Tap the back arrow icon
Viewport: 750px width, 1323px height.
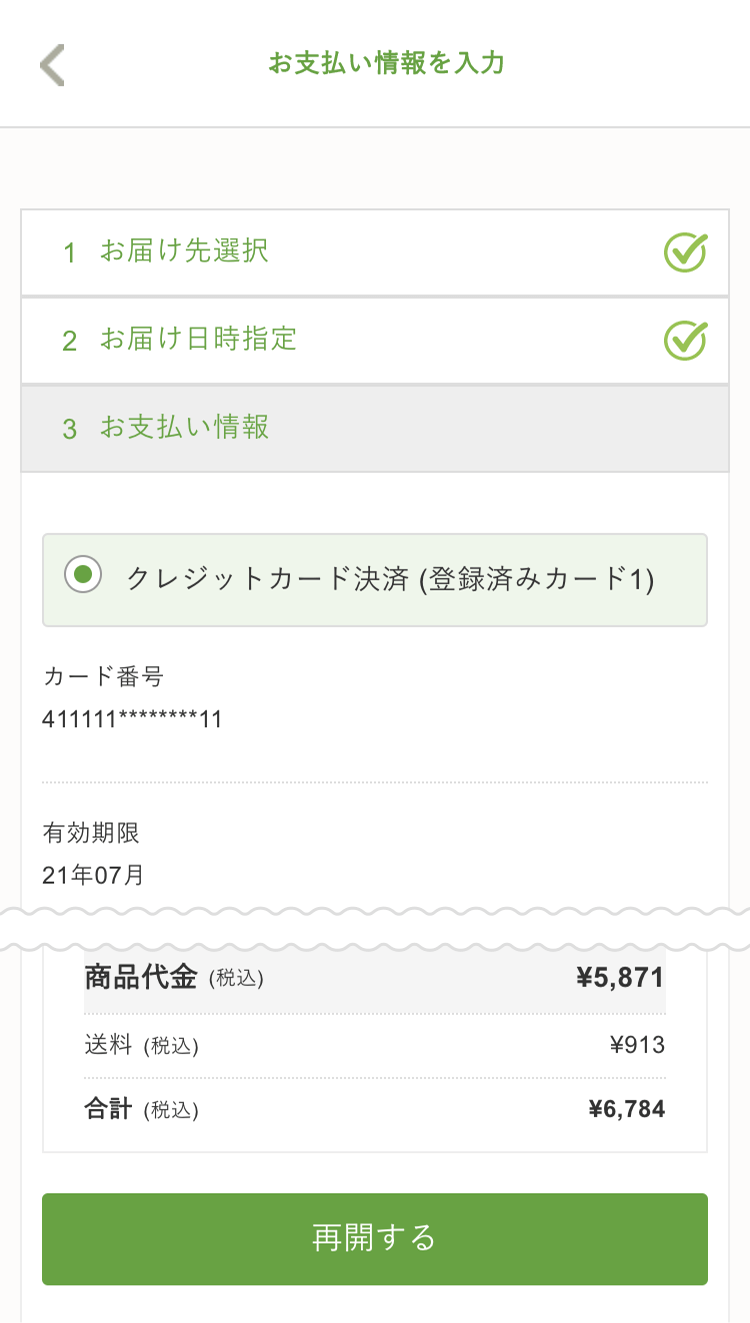coord(52,65)
